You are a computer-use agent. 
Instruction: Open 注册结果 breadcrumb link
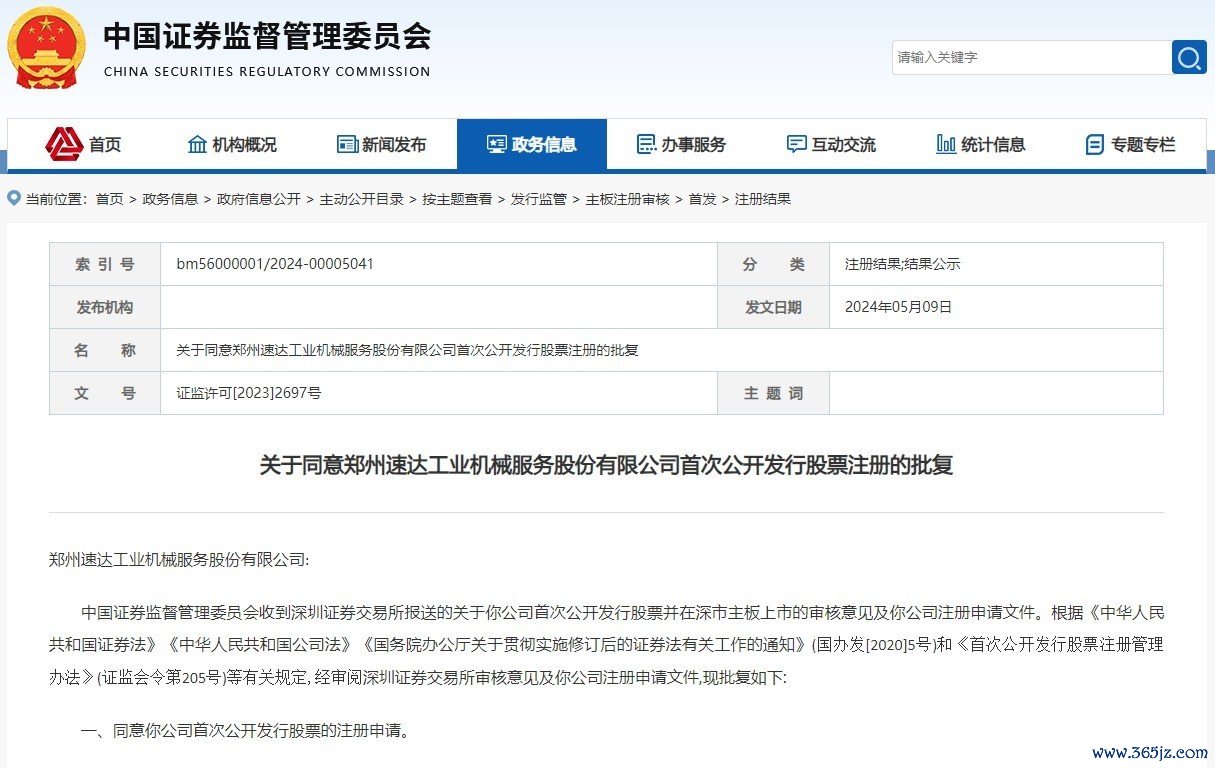click(763, 199)
